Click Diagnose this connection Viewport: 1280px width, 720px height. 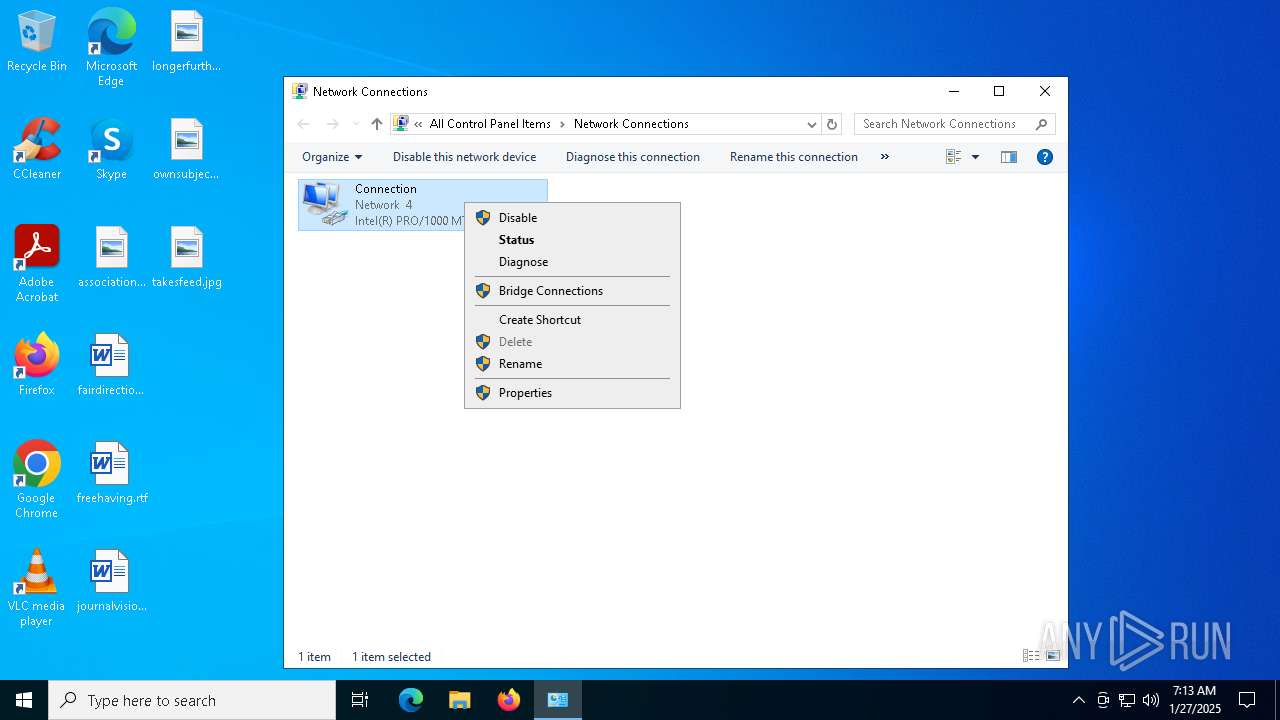coord(633,157)
